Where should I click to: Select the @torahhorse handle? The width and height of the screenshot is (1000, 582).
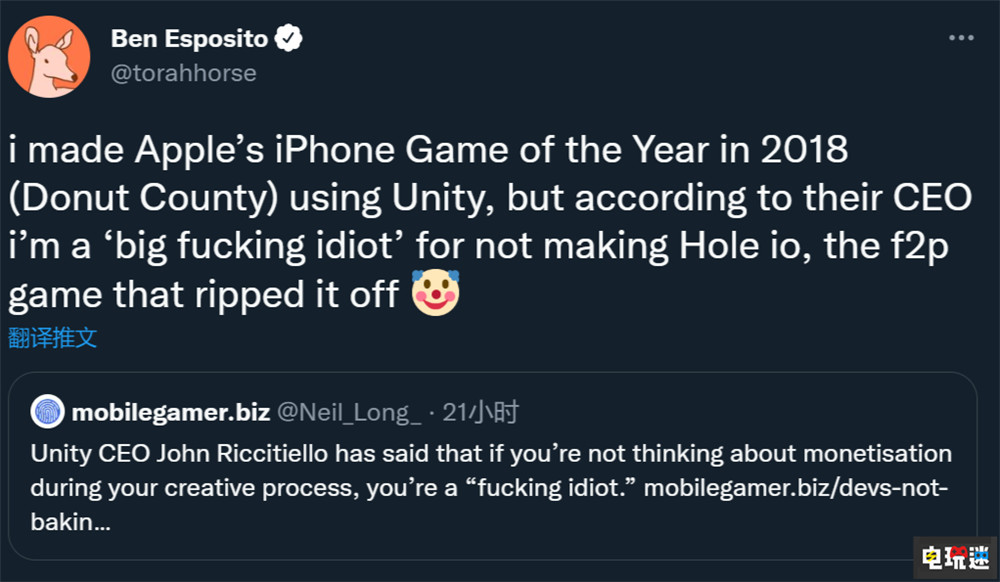tap(184, 72)
